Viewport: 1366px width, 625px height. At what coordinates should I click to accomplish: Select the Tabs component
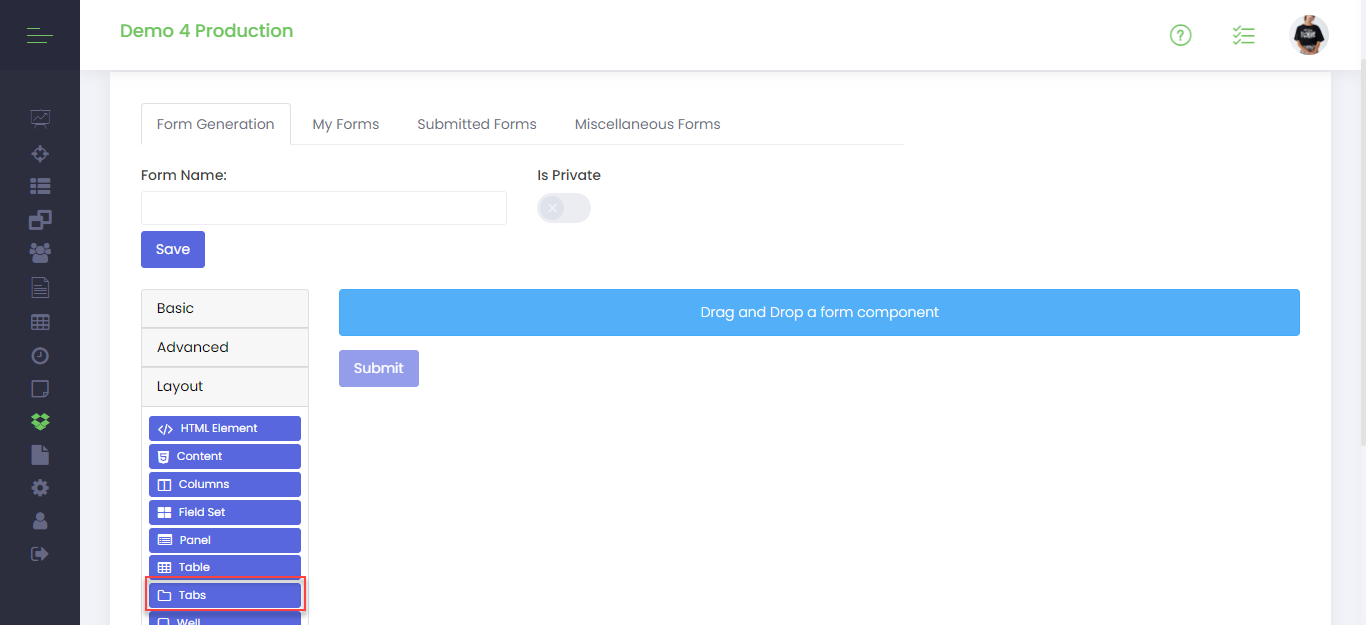[x=225, y=595]
